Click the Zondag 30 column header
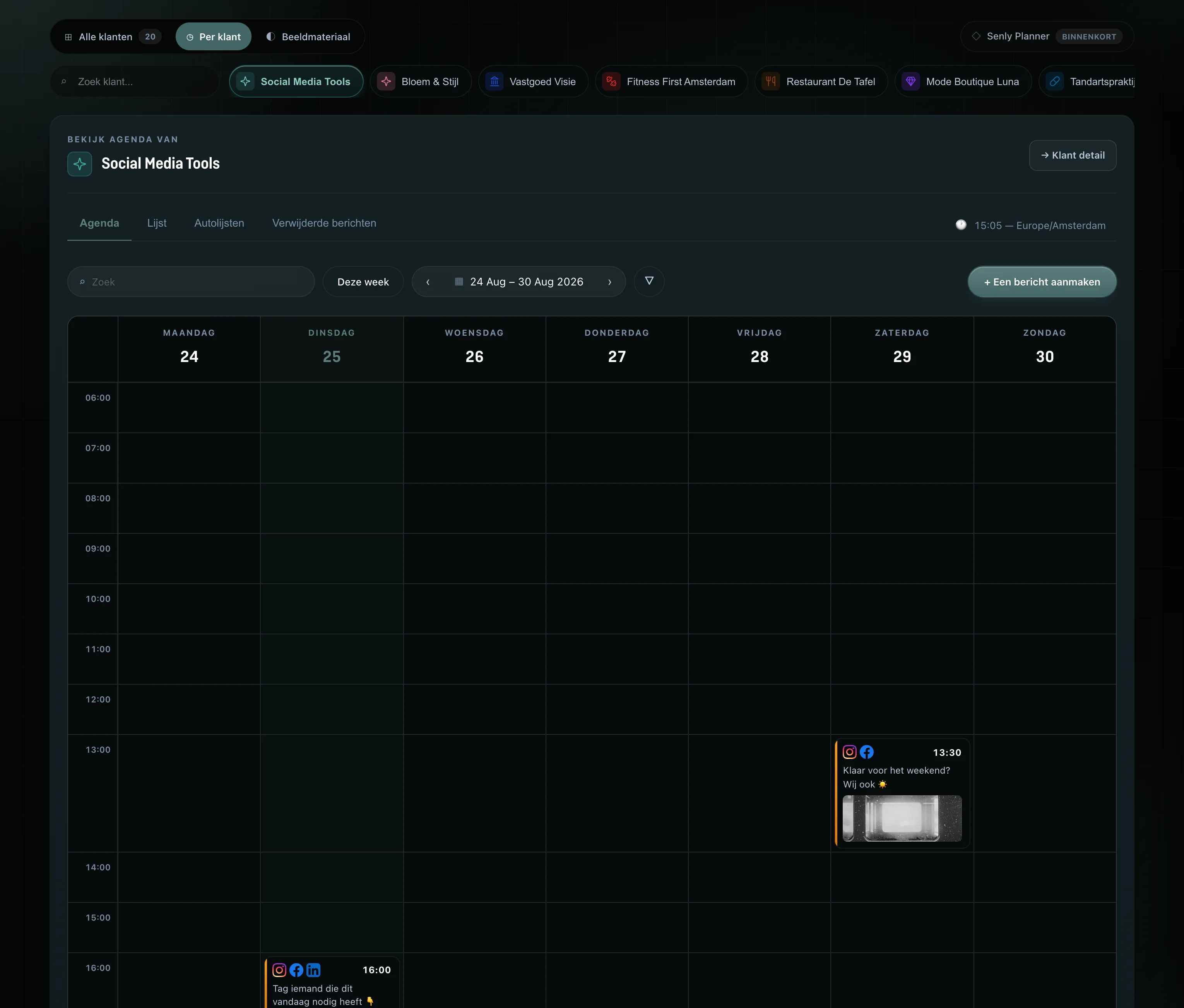Screen dimensions: 1184x1008 tap(1045, 349)
